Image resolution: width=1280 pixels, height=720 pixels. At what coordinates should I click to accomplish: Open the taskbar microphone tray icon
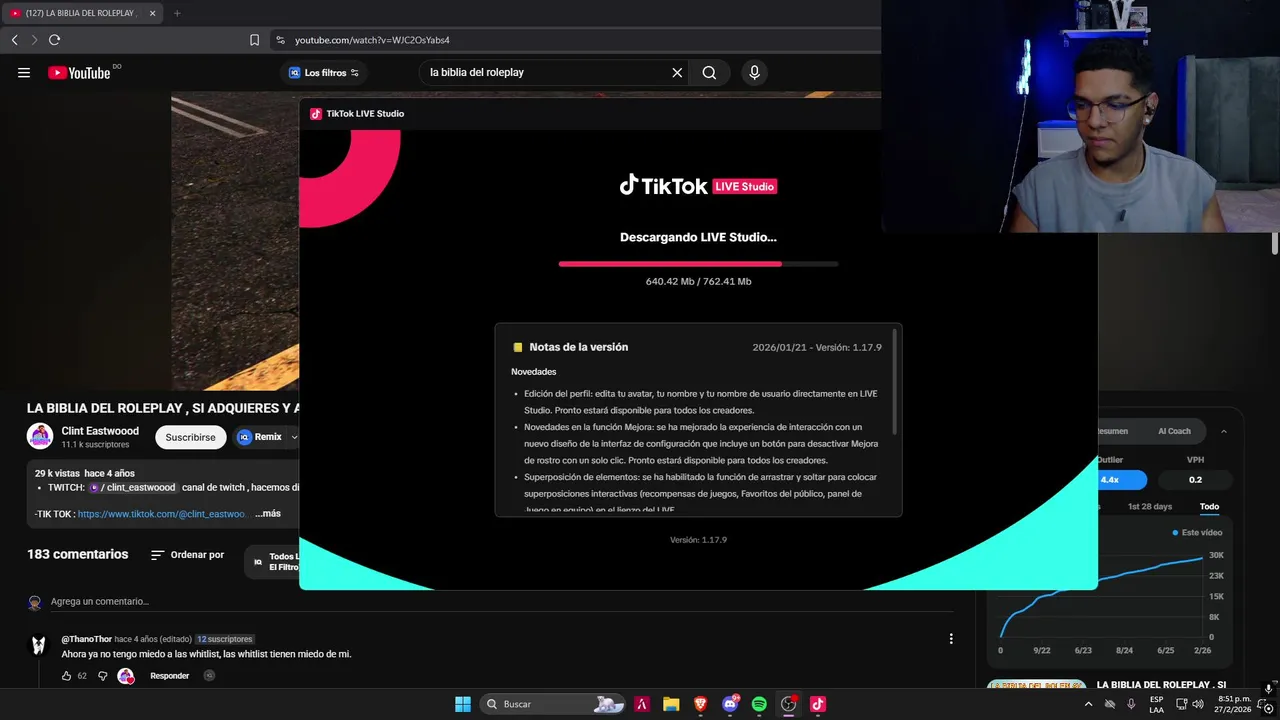[1131, 704]
